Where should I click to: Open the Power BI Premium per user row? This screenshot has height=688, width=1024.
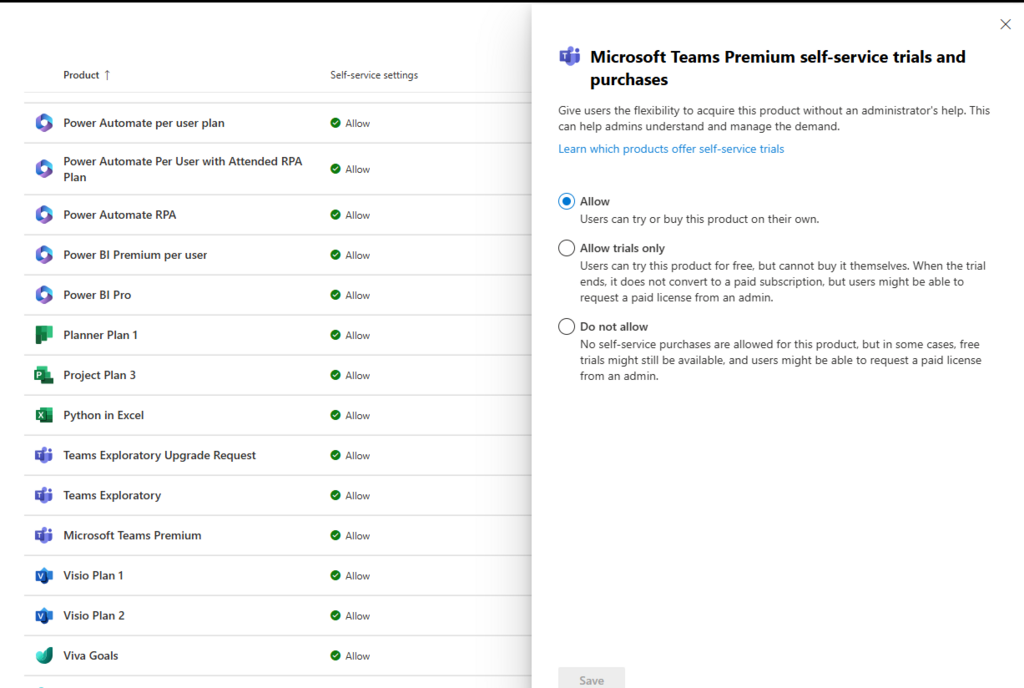pyautogui.click(x=135, y=255)
